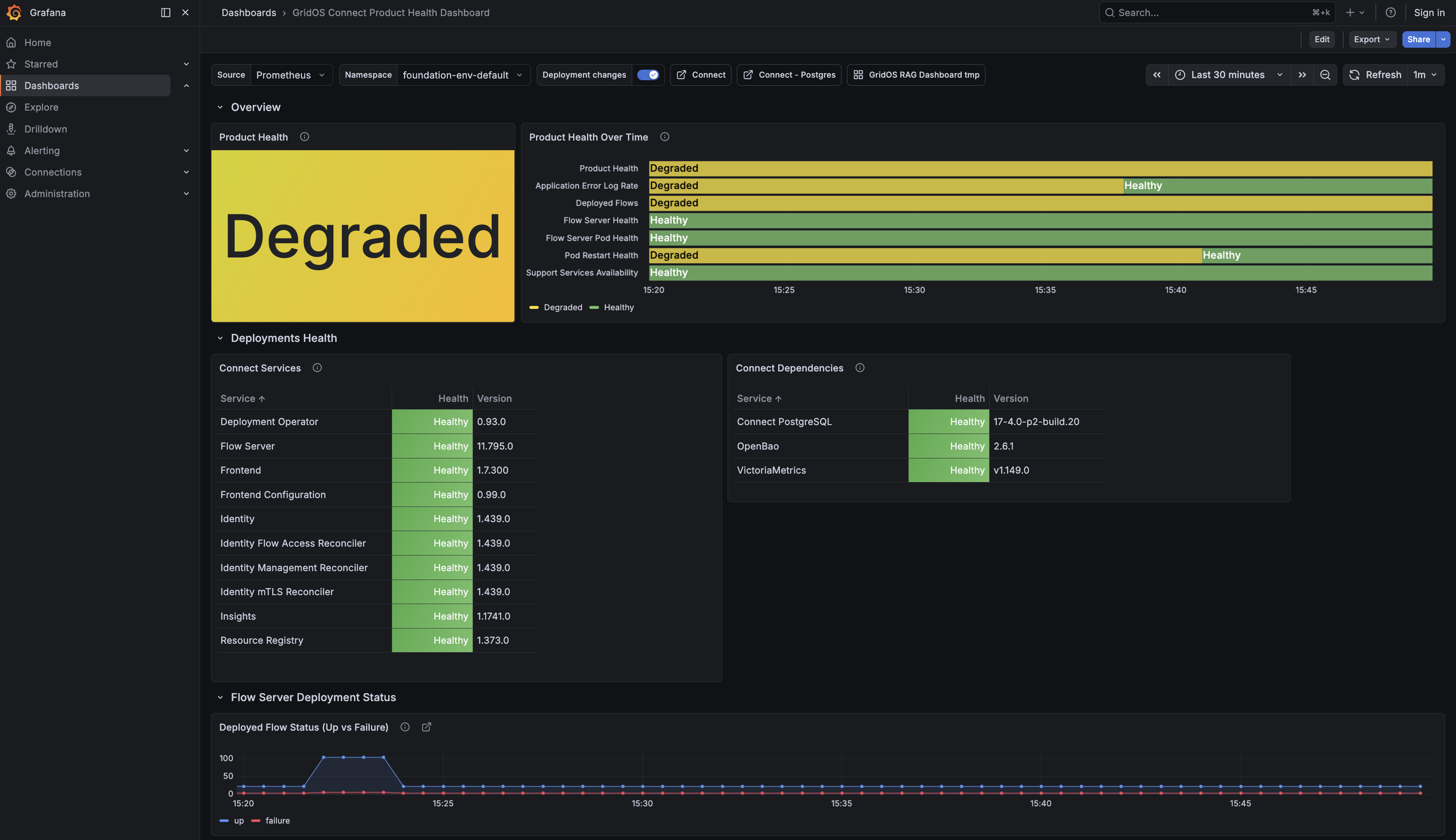Click the Healthy segment of Pod Restart Health
The image size is (1456, 840).
point(1316,255)
